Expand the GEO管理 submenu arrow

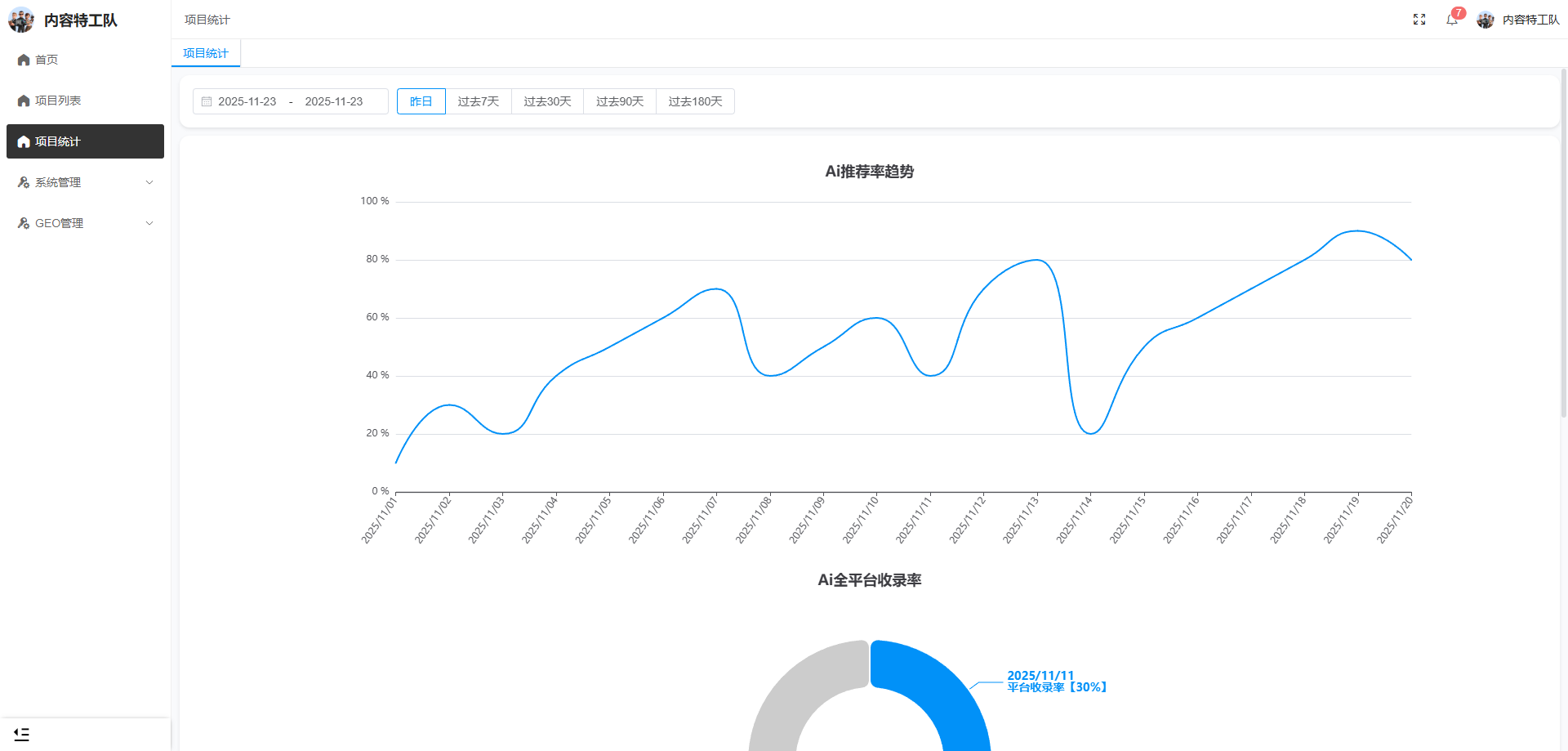tap(149, 223)
